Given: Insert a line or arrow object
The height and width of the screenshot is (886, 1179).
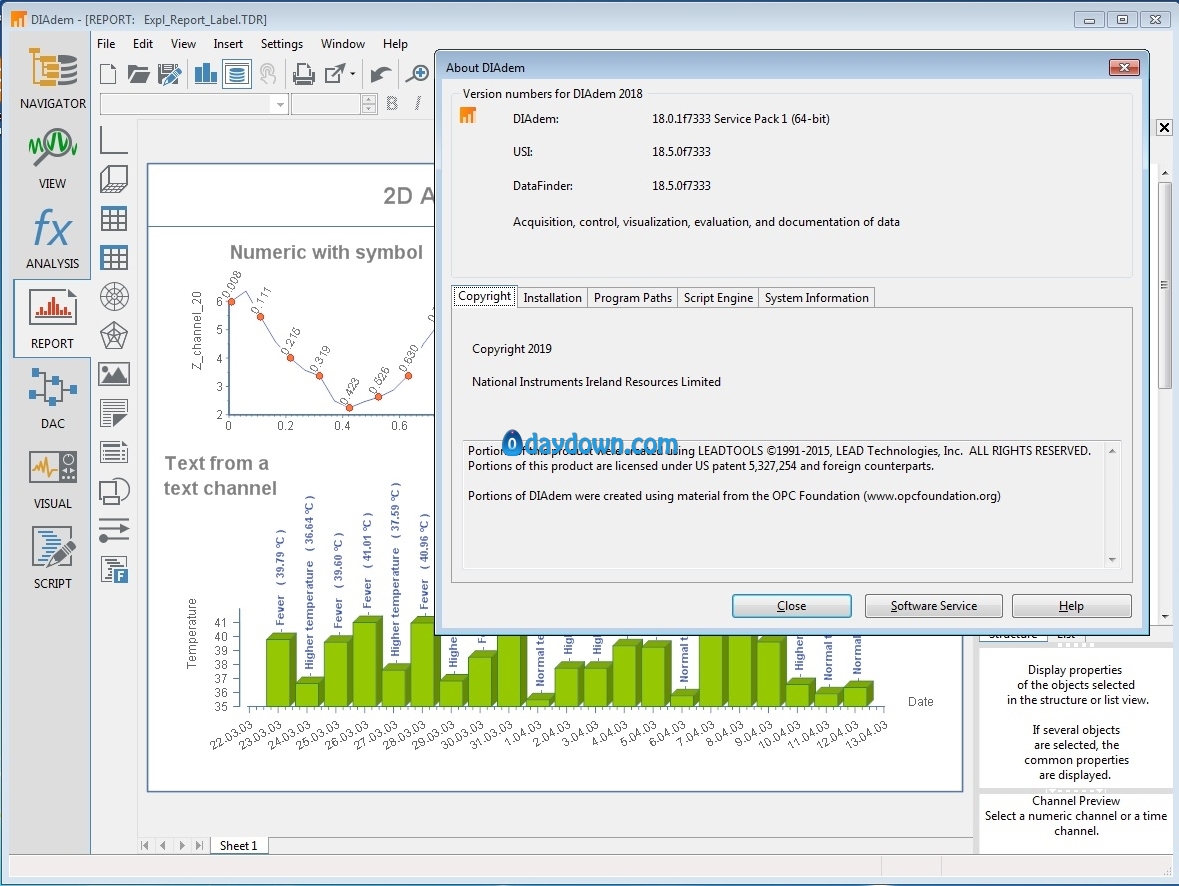Looking at the screenshot, I should [114, 530].
